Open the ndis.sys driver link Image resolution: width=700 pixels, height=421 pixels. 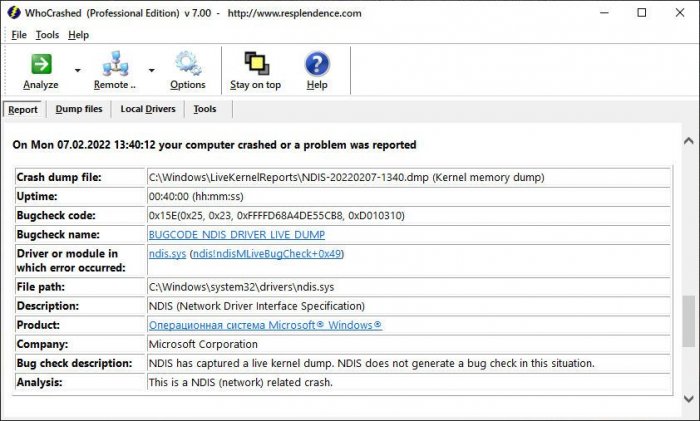pos(167,254)
